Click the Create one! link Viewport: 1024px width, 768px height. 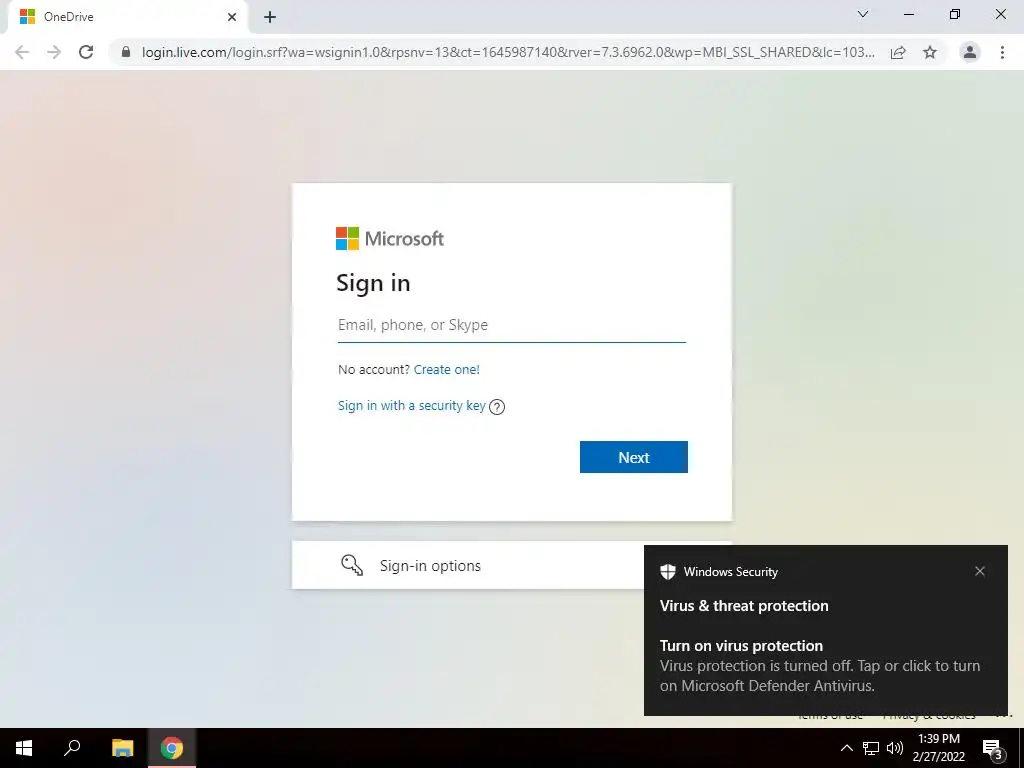[x=447, y=370]
